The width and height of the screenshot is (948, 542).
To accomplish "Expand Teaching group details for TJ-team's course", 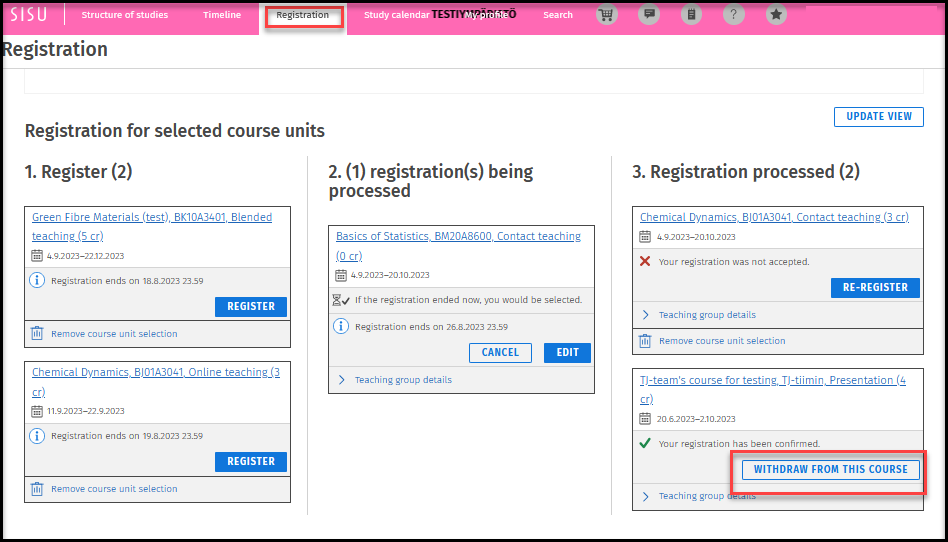I will click(706, 496).
